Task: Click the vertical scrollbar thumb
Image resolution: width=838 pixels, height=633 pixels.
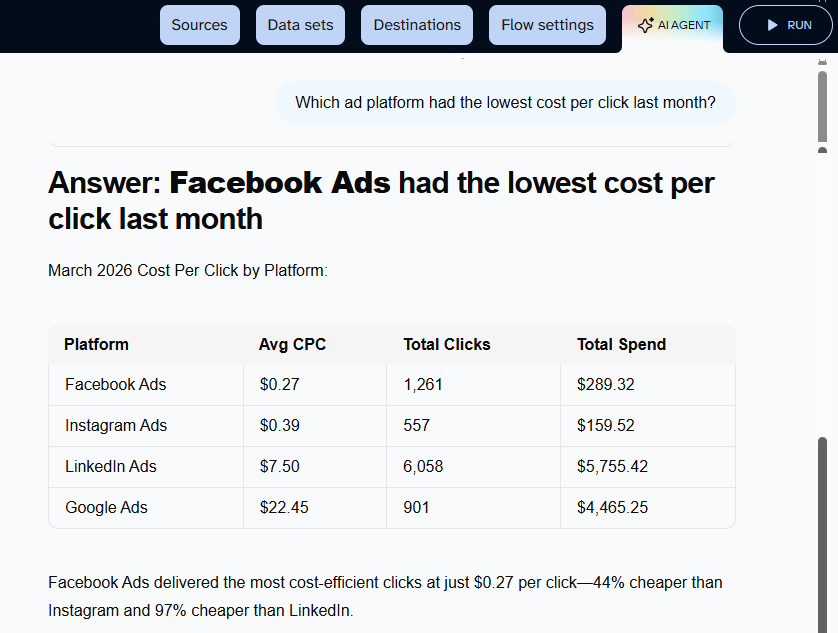Action: click(822, 530)
